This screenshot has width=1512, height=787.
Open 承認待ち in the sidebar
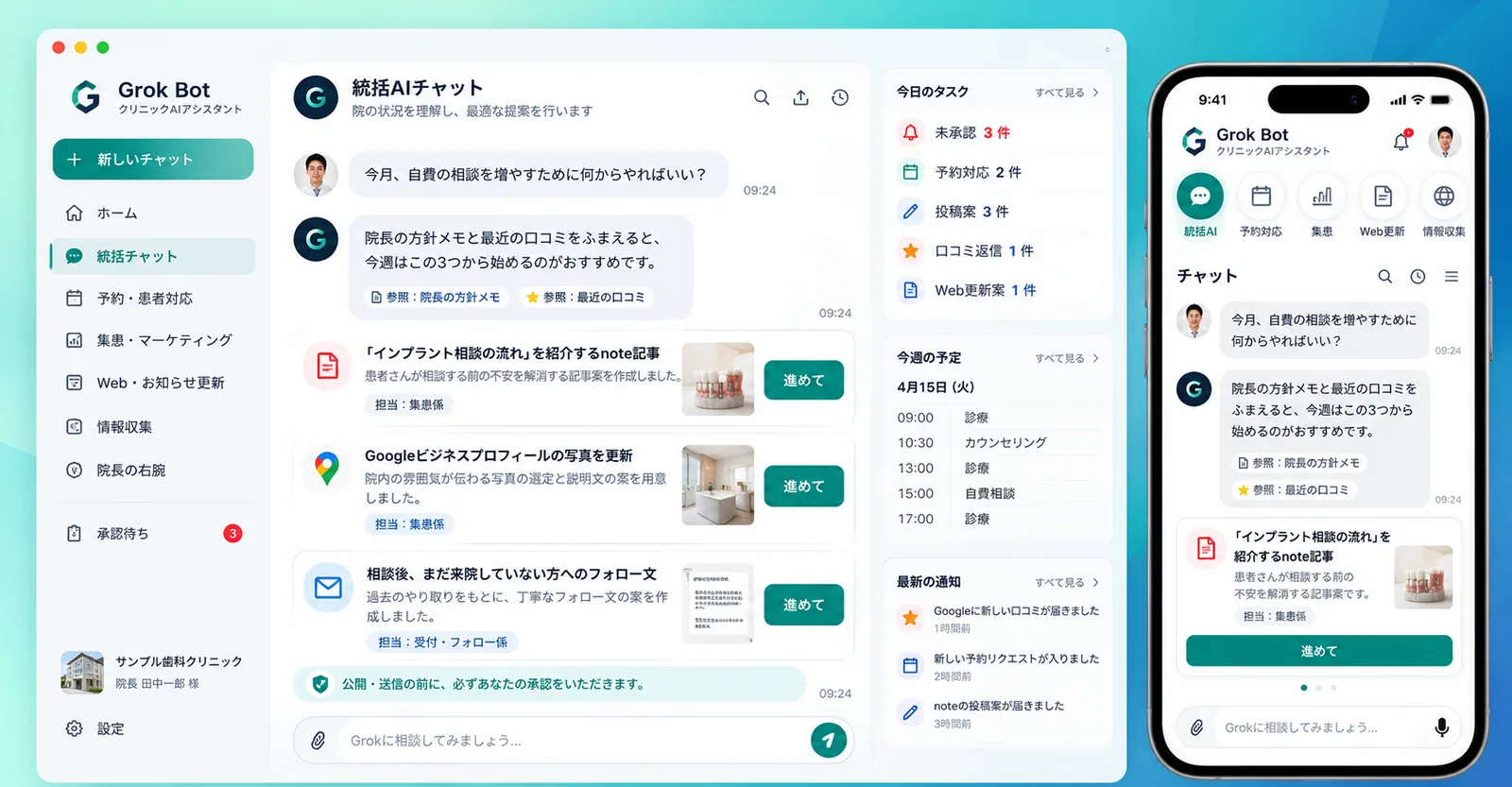(153, 534)
